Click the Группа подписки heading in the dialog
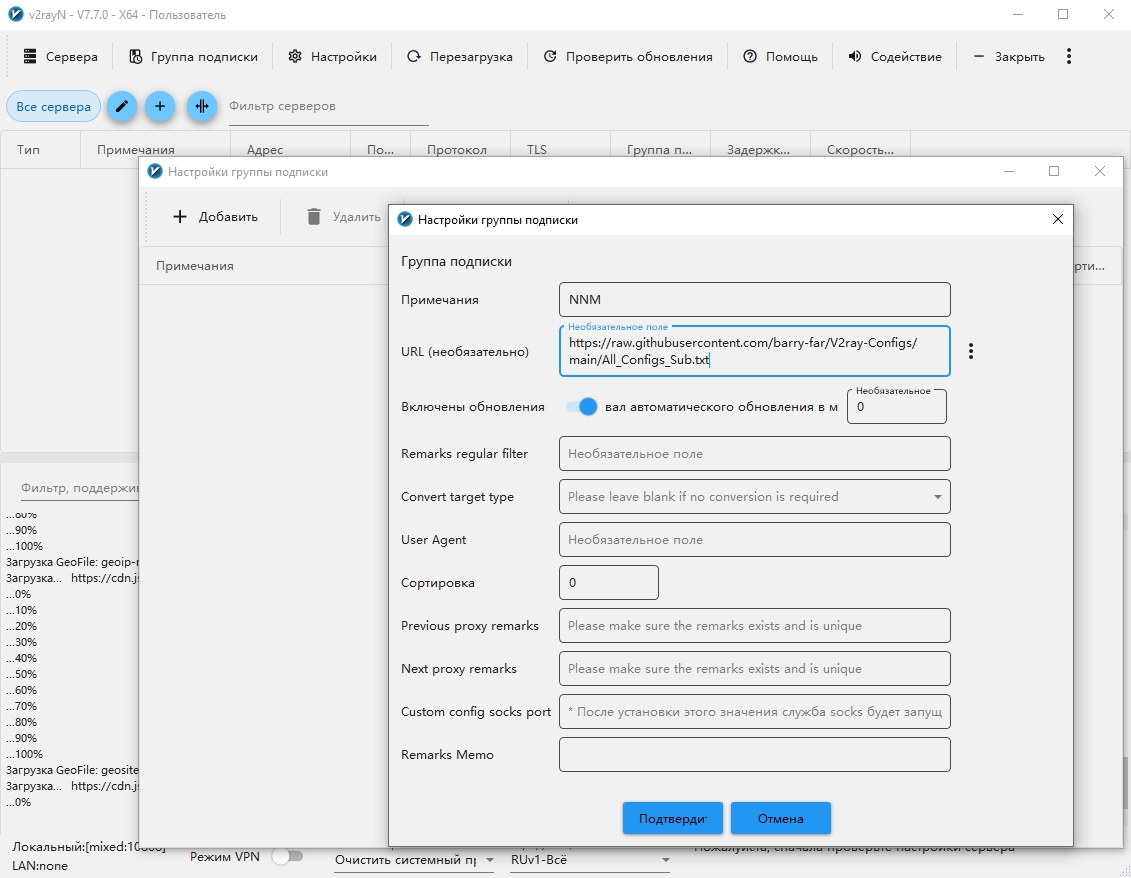The height and width of the screenshot is (878, 1131). (x=457, y=261)
